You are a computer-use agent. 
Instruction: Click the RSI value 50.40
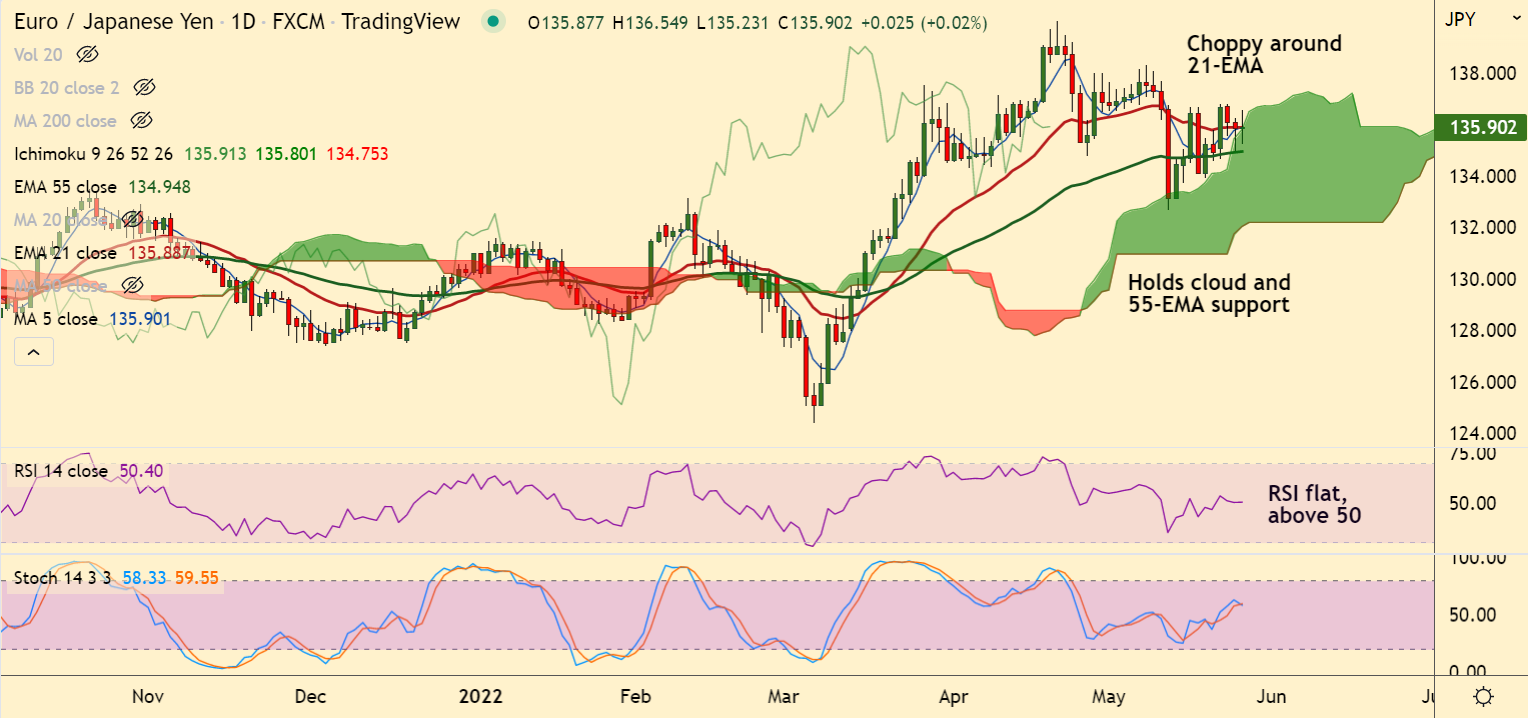142,470
